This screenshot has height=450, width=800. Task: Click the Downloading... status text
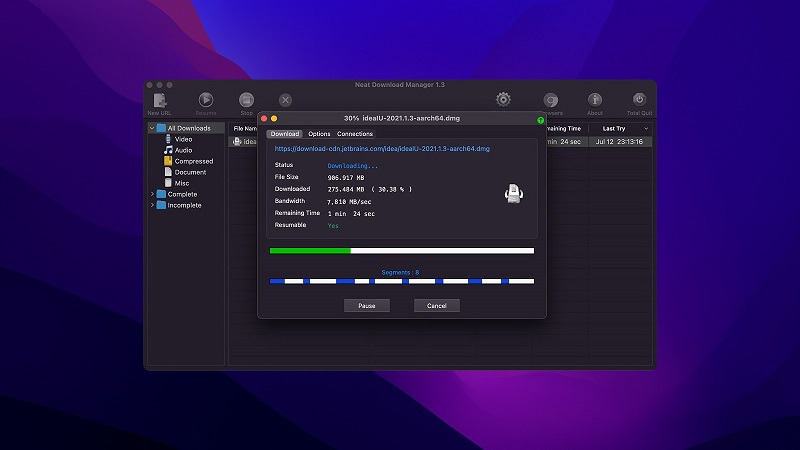coord(353,166)
